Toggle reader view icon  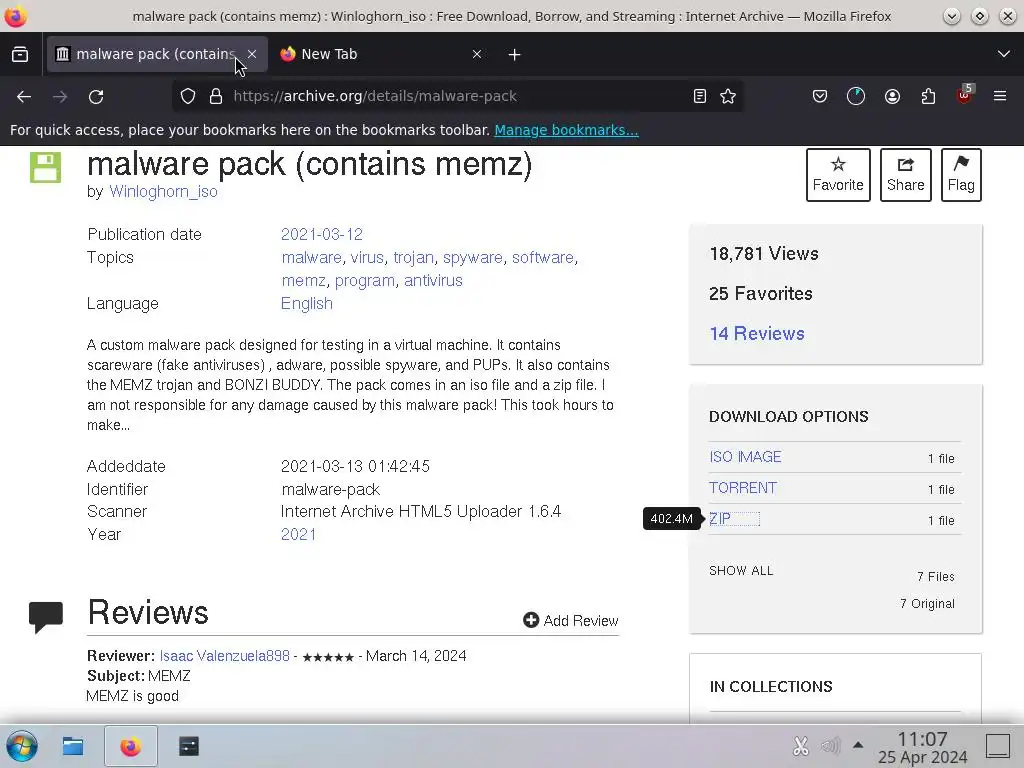700,97
